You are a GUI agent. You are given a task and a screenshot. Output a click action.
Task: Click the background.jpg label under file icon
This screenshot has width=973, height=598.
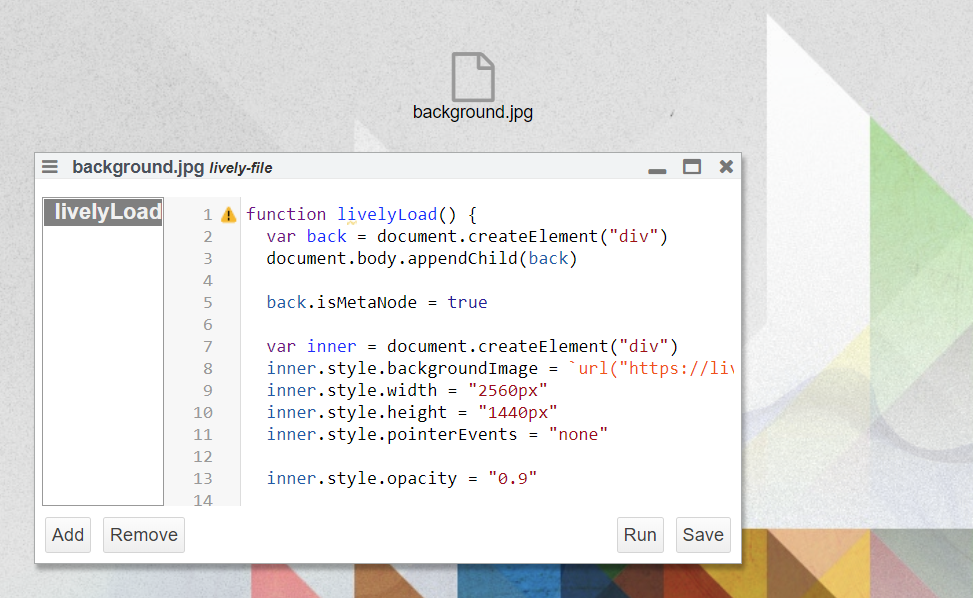(x=472, y=112)
